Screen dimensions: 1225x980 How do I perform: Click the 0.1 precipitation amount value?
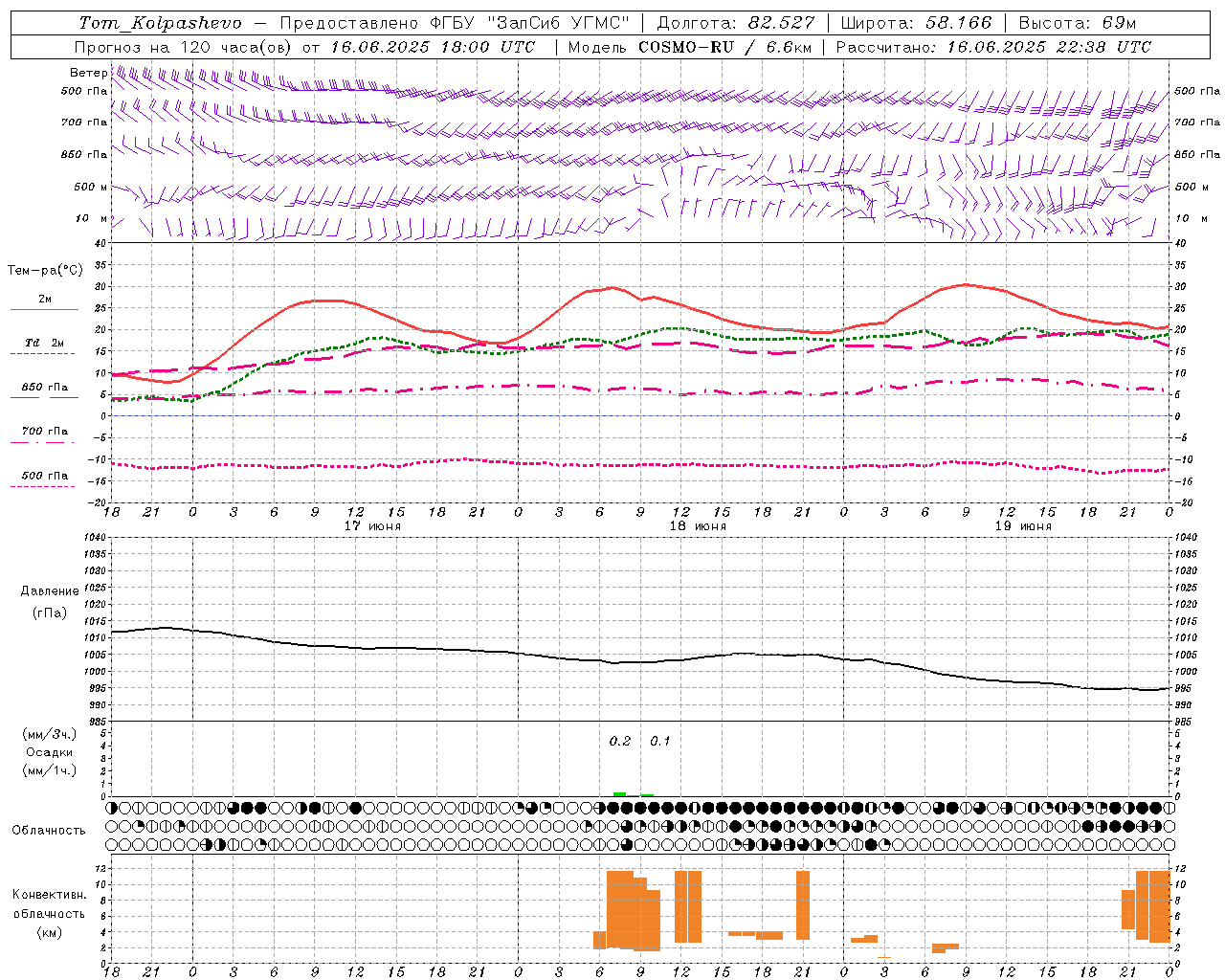[x=660, y=742]
